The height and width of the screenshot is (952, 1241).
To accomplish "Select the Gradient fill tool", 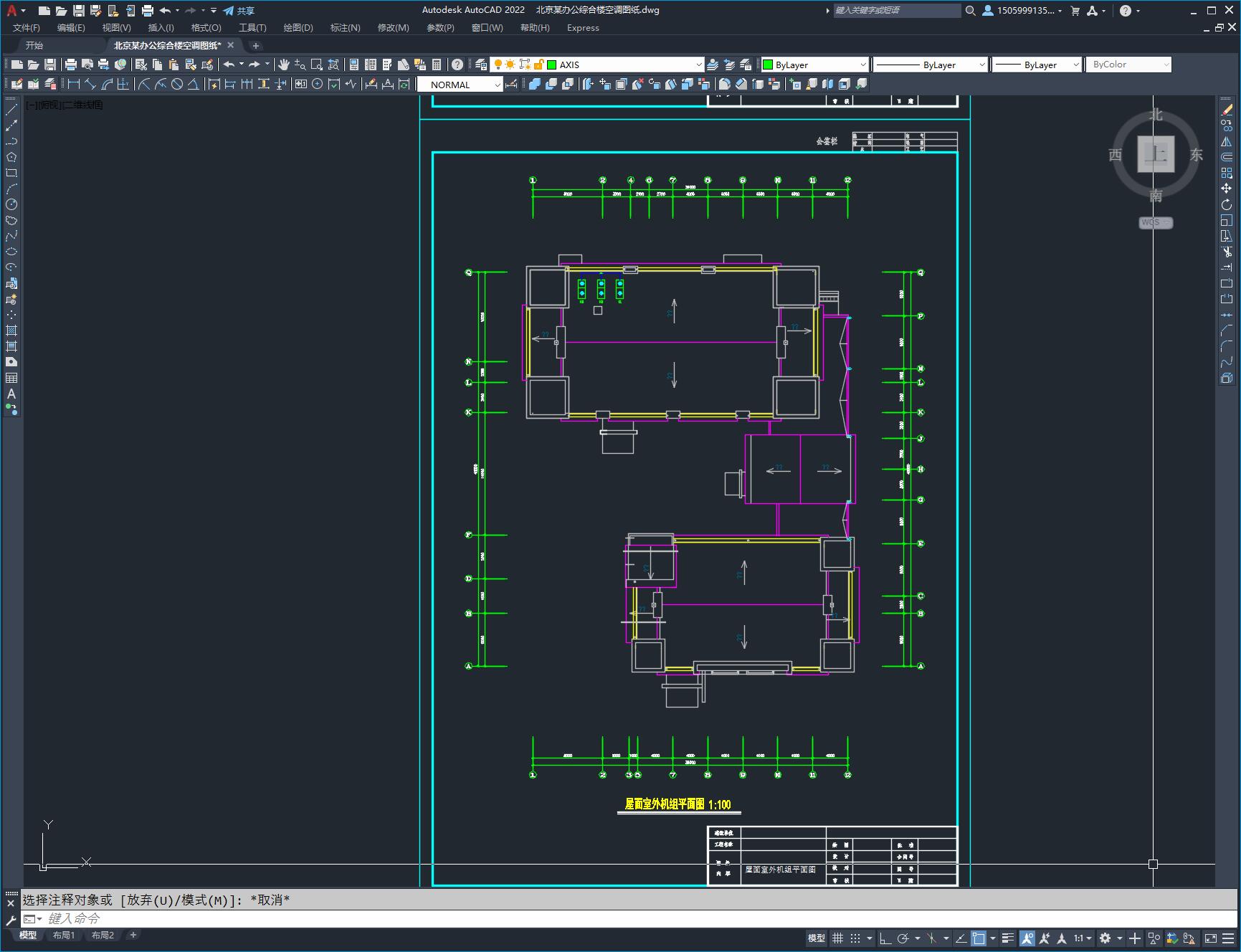I will click(11, 346).
